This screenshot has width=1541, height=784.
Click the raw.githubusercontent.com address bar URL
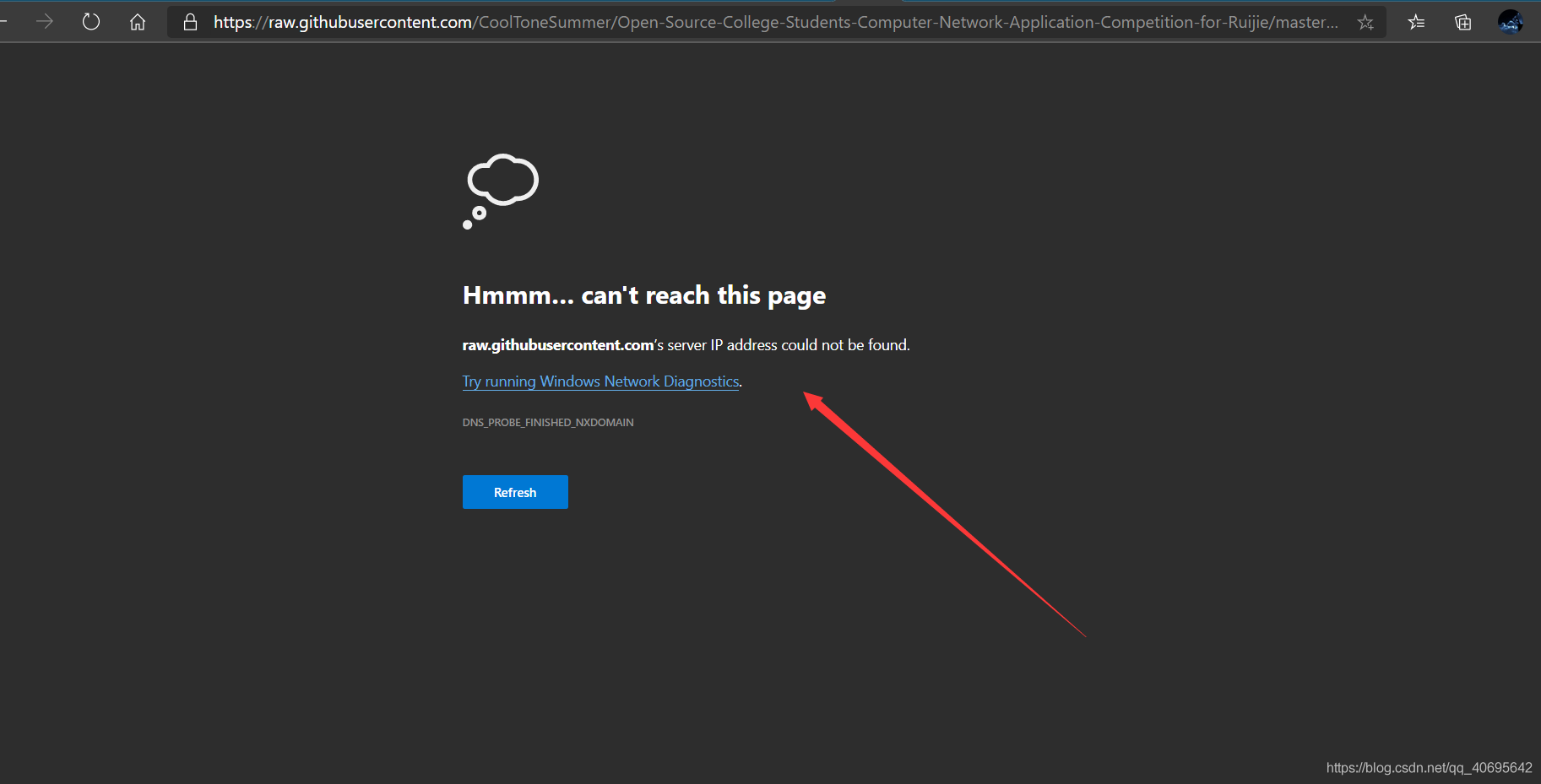(x=775, y=22)
